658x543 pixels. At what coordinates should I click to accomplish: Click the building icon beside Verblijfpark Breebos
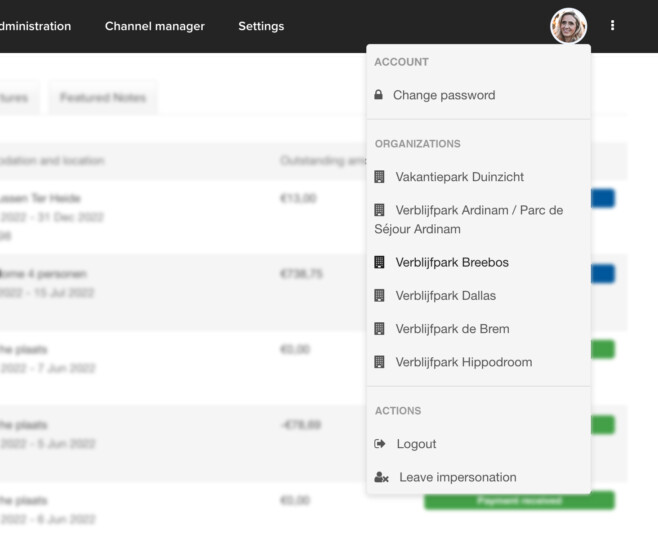point(380,263)
